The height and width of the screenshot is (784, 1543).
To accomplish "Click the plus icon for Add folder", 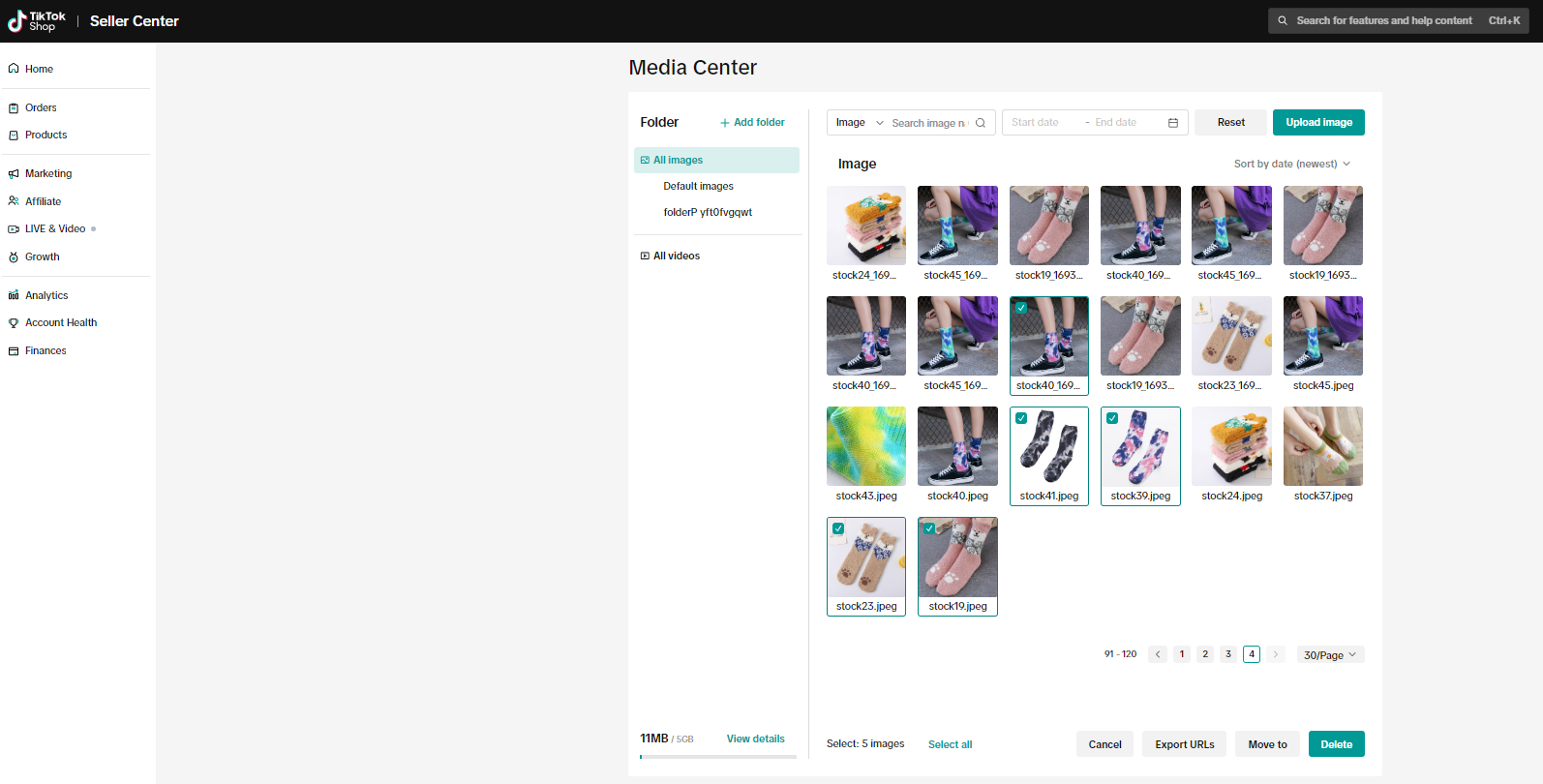I will tap(725, 123).
